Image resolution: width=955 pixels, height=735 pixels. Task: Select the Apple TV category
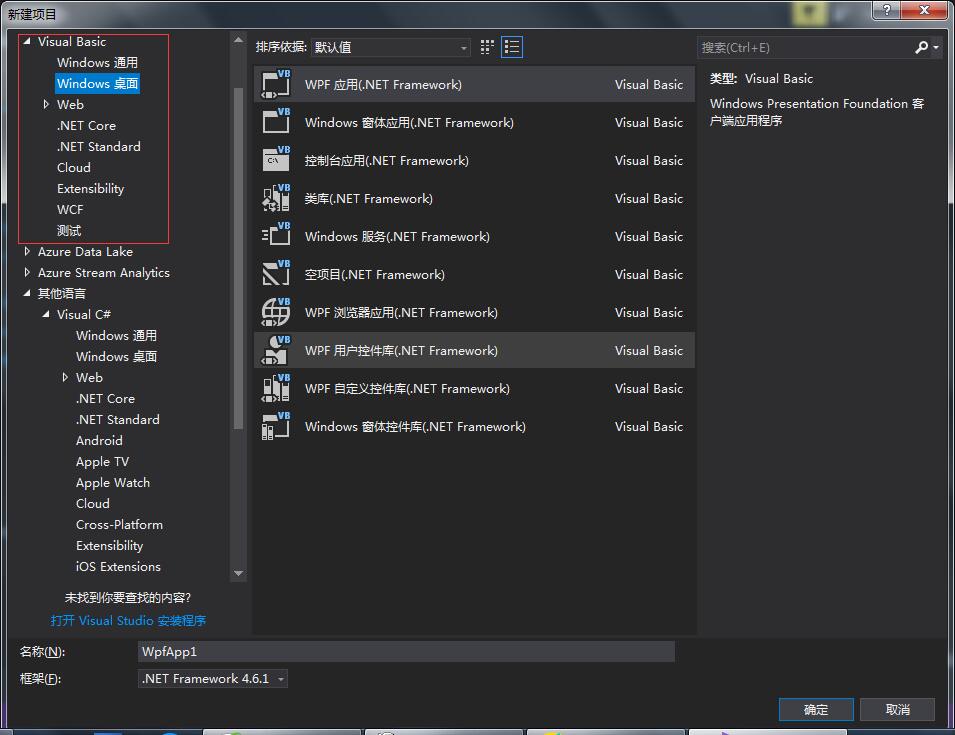coord(102,462)
